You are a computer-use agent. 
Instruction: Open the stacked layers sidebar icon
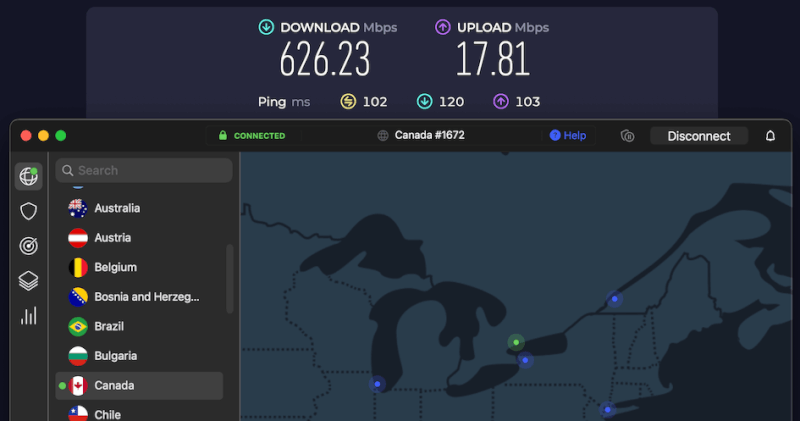coord(29,281)
